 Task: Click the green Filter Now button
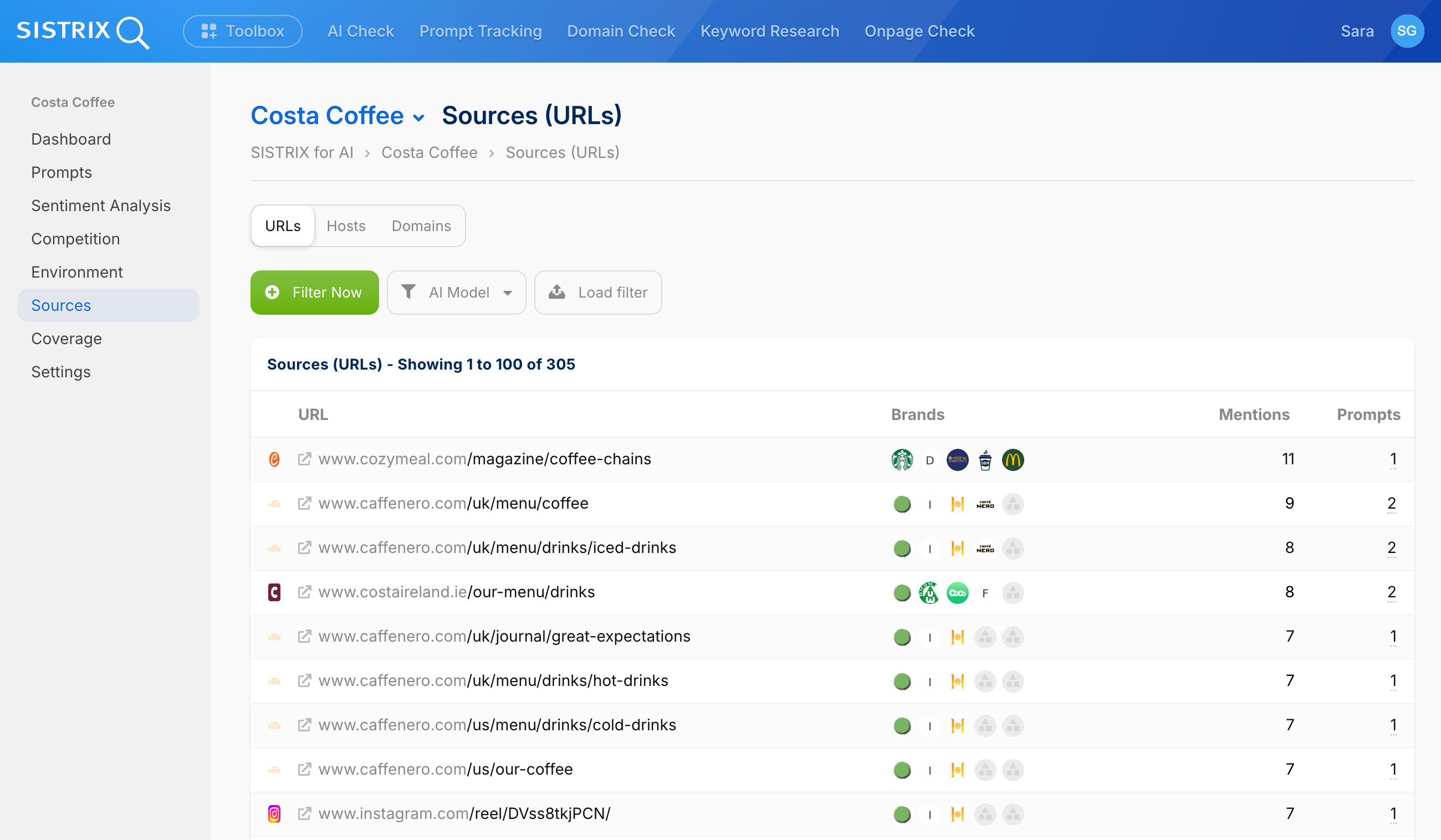click(x=314, y=292)
